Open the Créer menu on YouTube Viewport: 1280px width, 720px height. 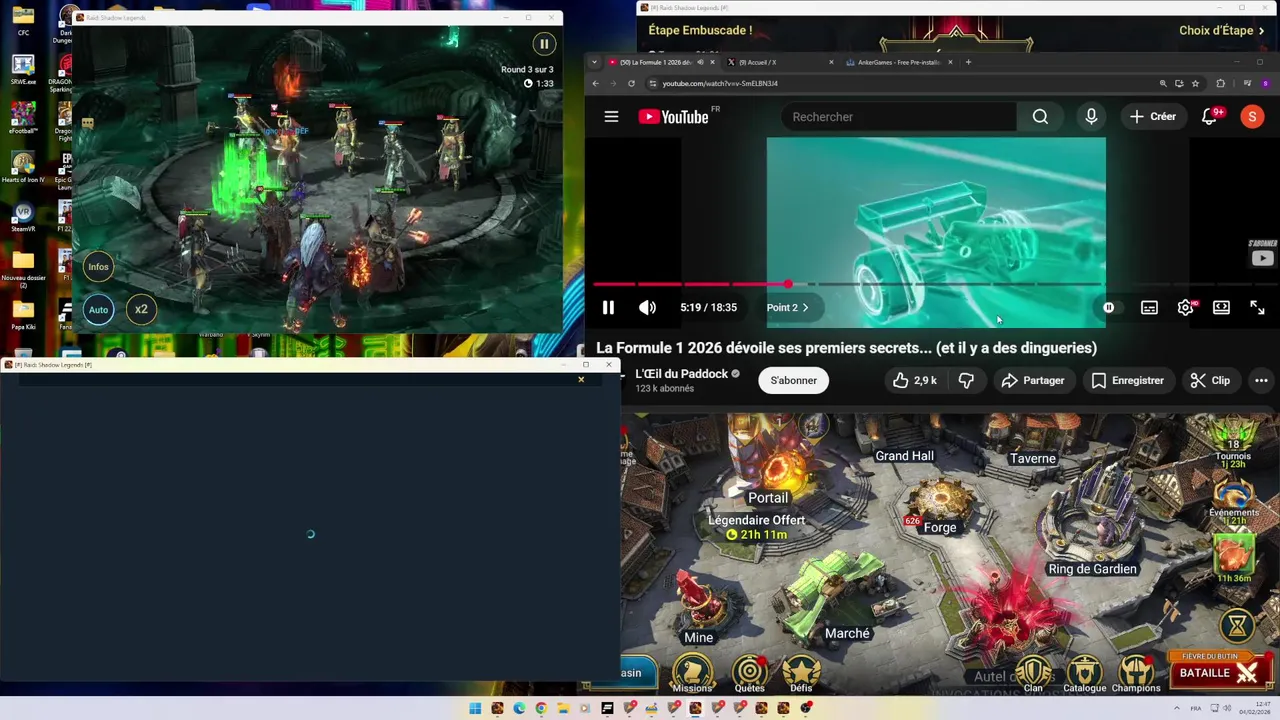(1153, 117)
